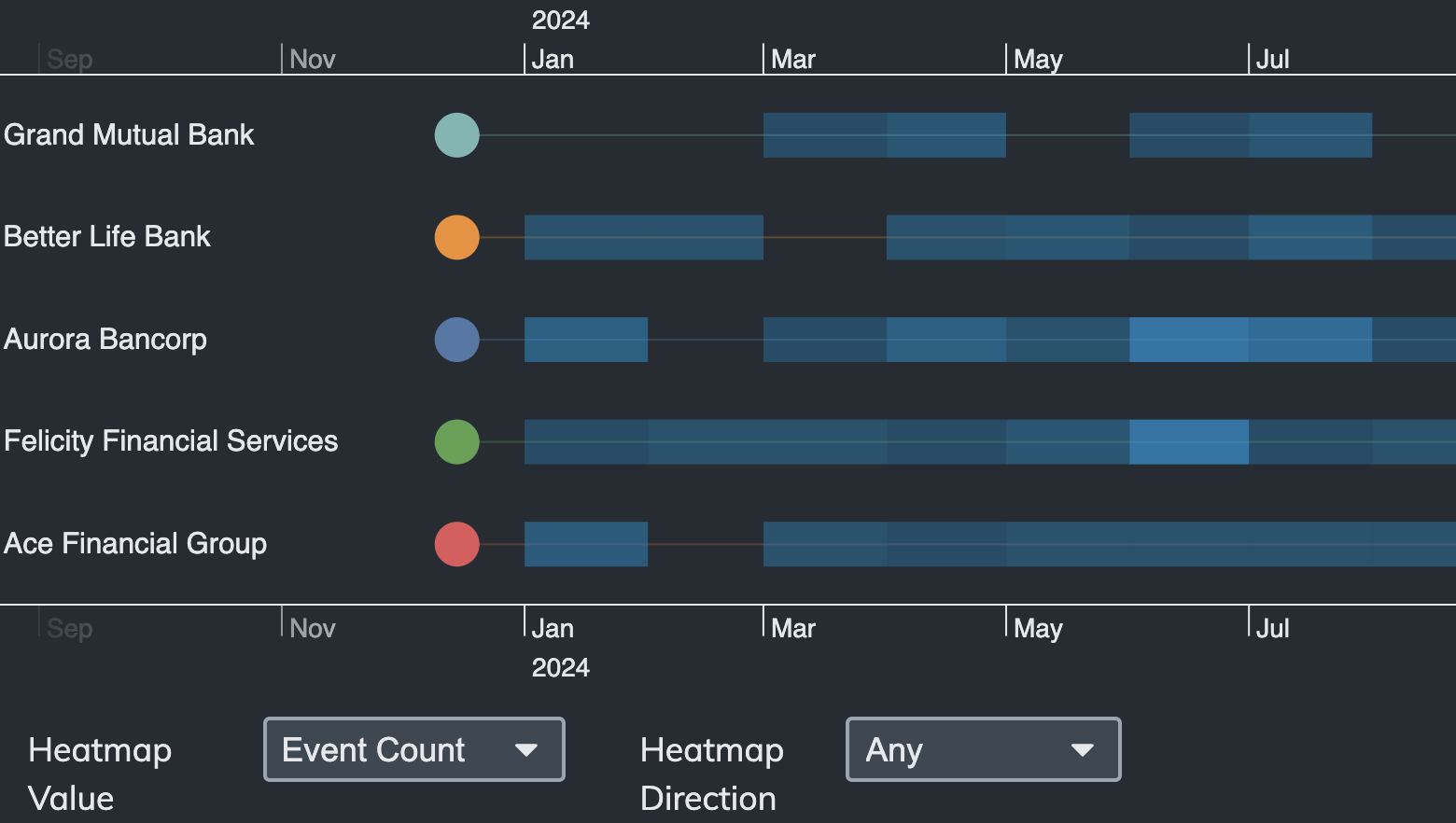Click the Jan label on the bottom axis
Screen dimensions: 1456x823
(552, 628)
